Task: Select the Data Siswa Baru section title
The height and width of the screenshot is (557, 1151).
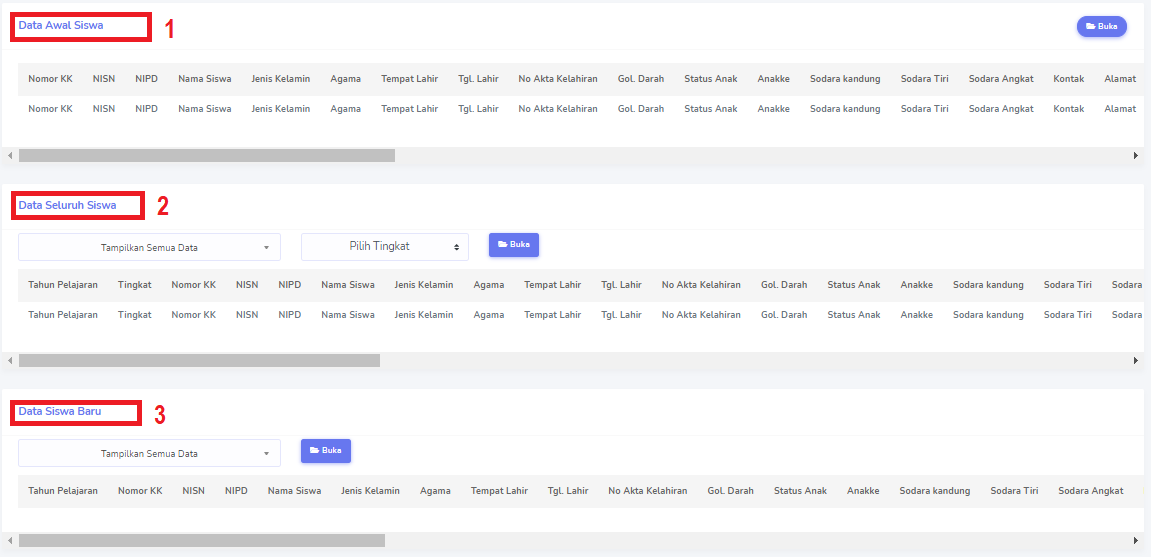Action: click(60, 411)
